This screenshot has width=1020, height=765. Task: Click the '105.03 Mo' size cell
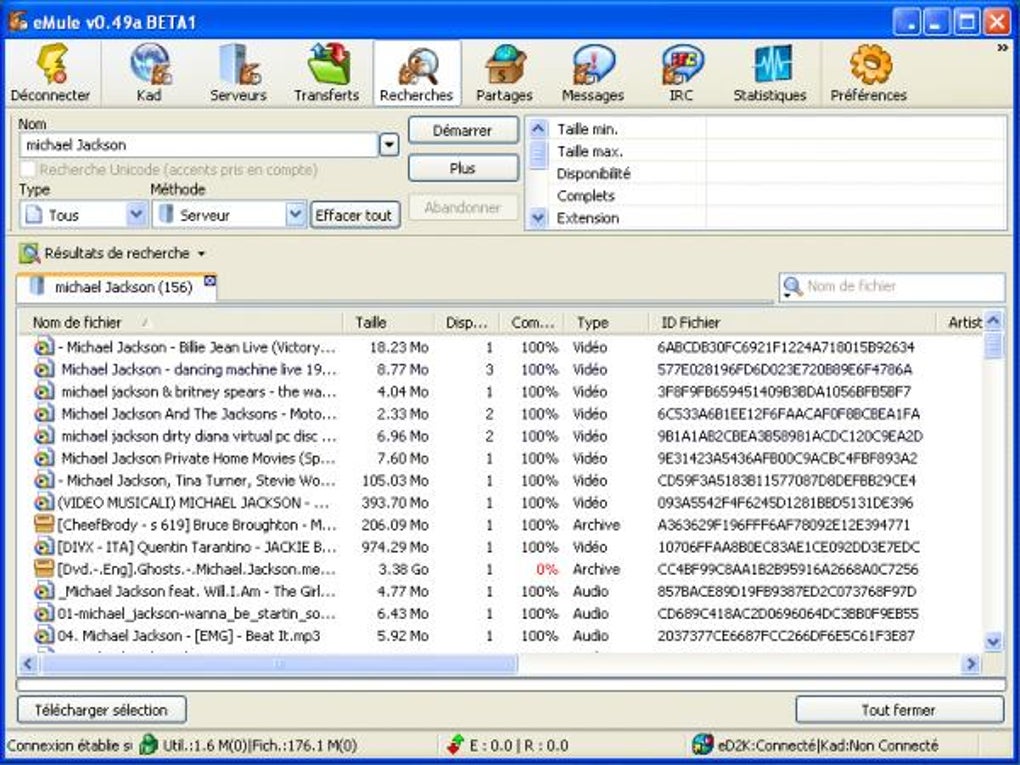[395, 480]
